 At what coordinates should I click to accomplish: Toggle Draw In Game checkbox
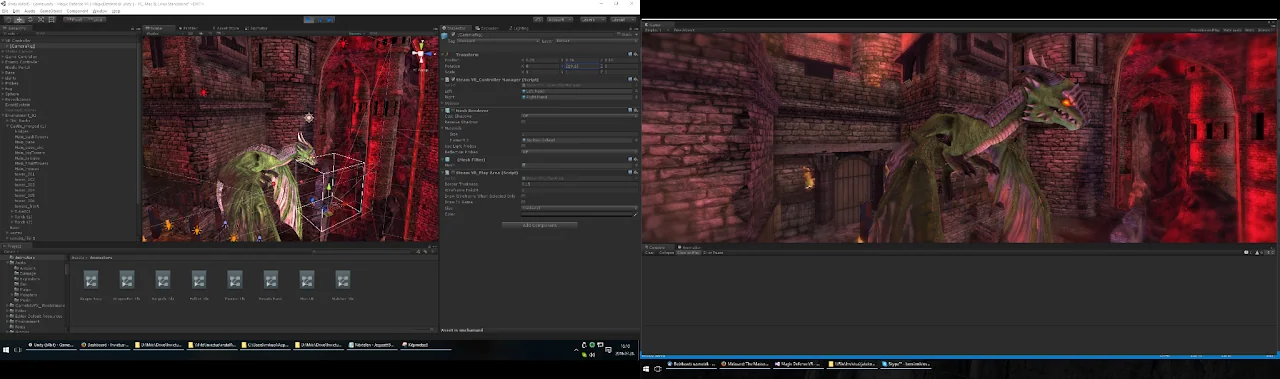click(524, 202)
